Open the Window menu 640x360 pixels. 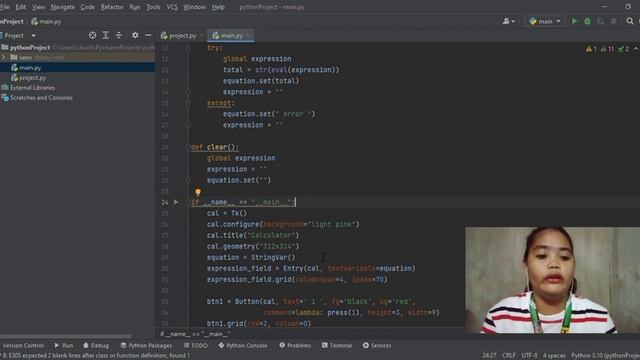[x=194, y=7]
